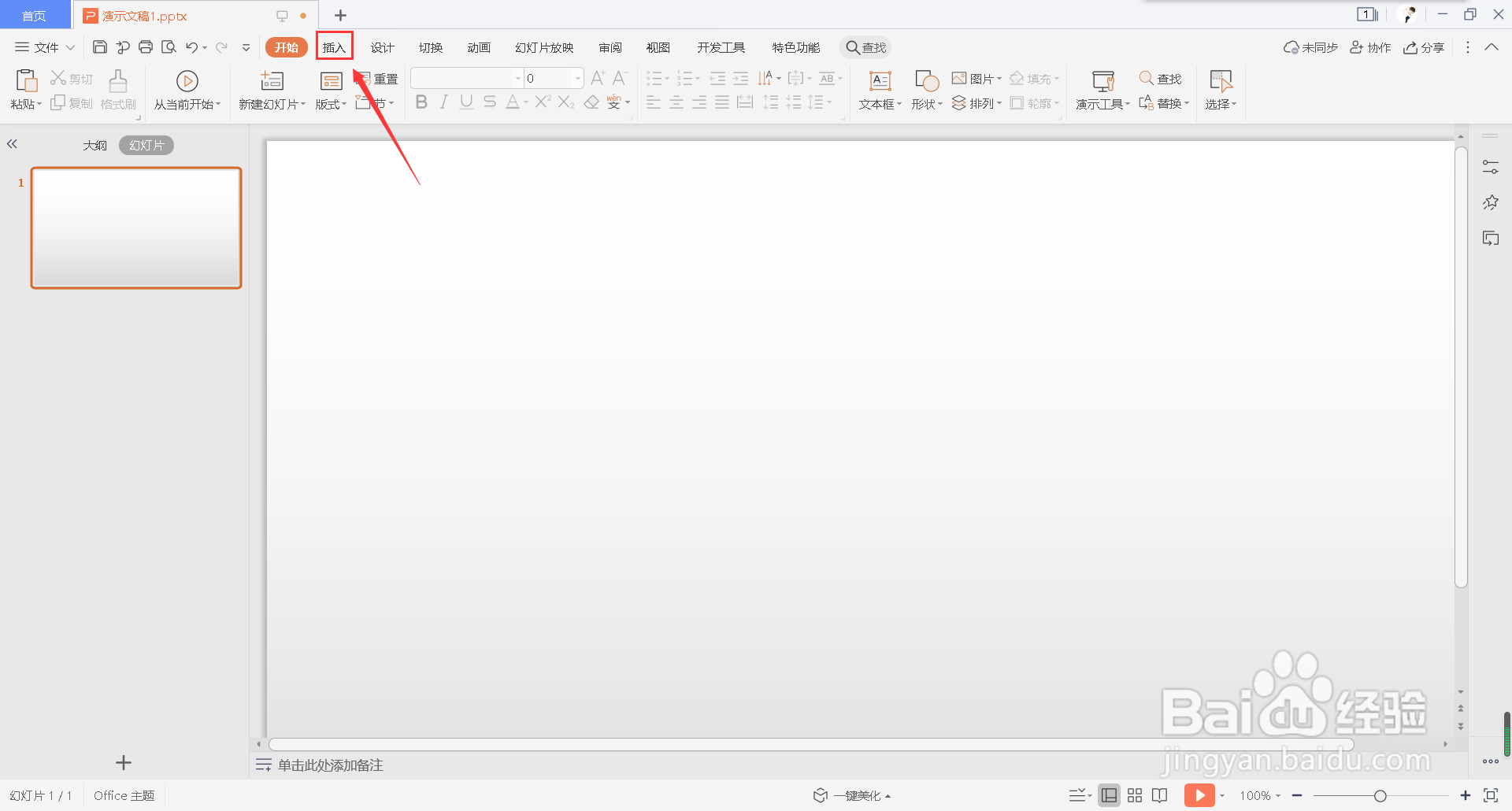
Task: Go to the Slide Show tab
Action: (544, 47)
